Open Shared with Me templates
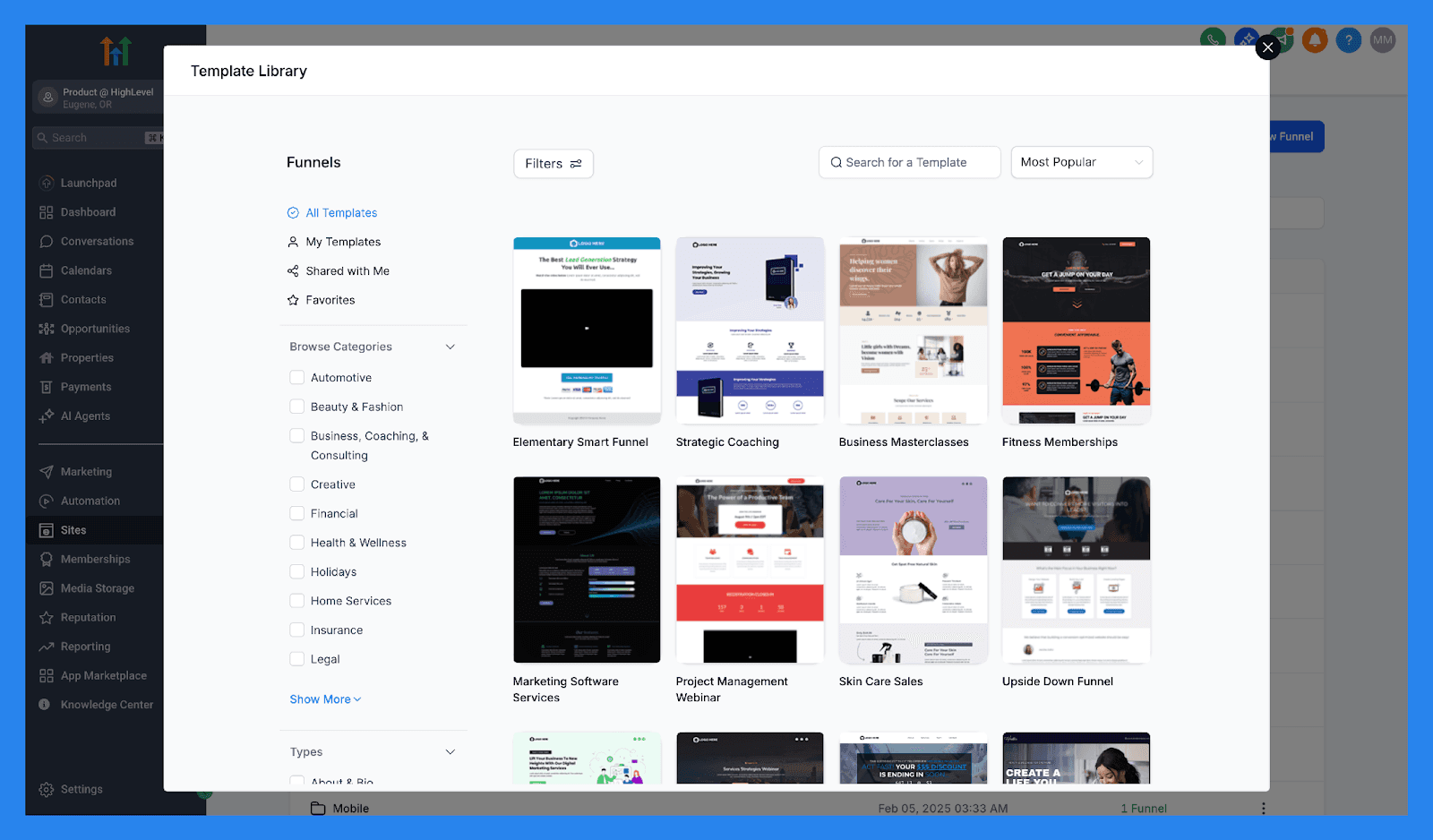The width and height of the screenshot is (1433, 840). click(x=339, y=271)
